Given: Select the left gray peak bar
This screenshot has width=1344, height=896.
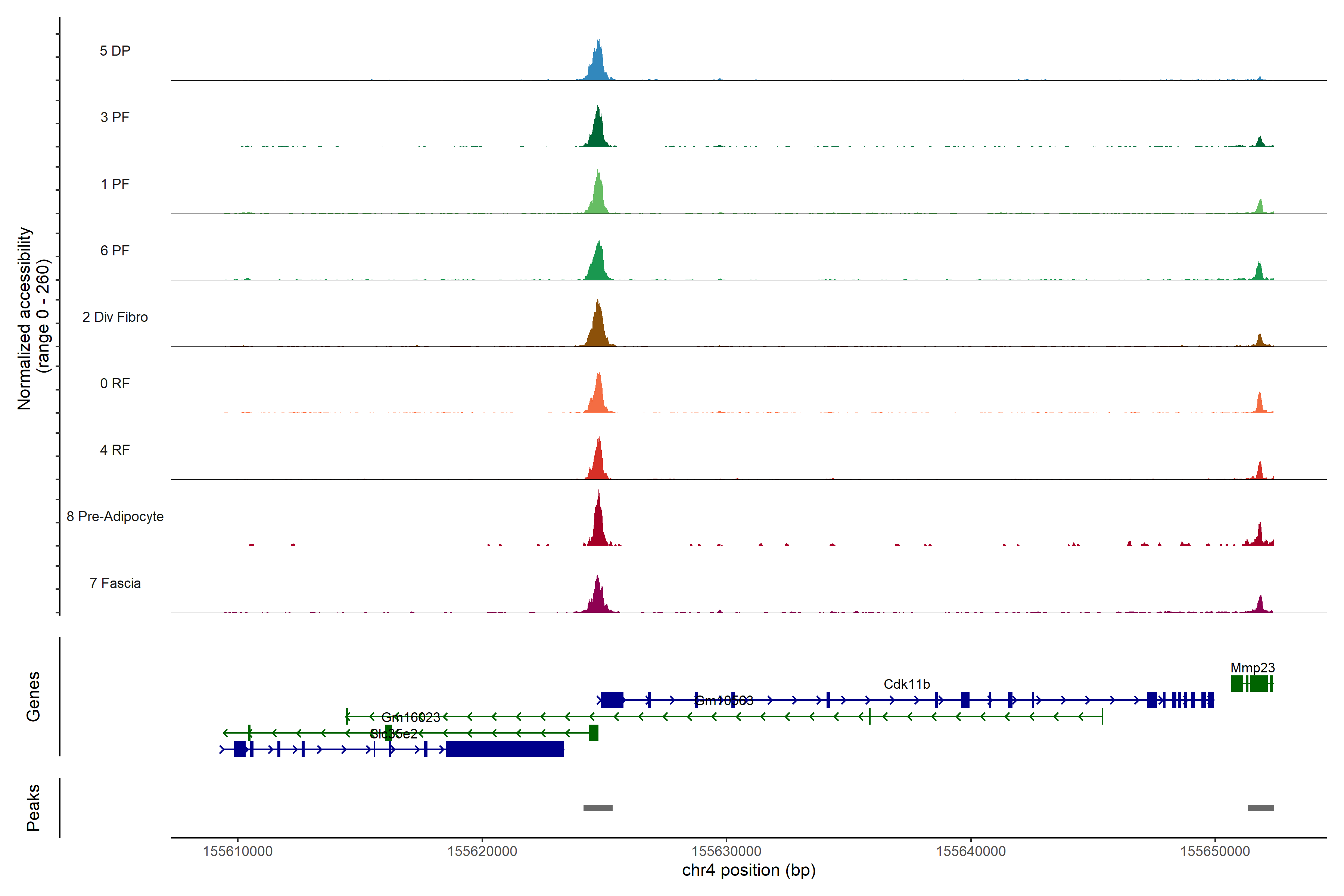Looking at the screenshot, I should (x=598, y=808).
